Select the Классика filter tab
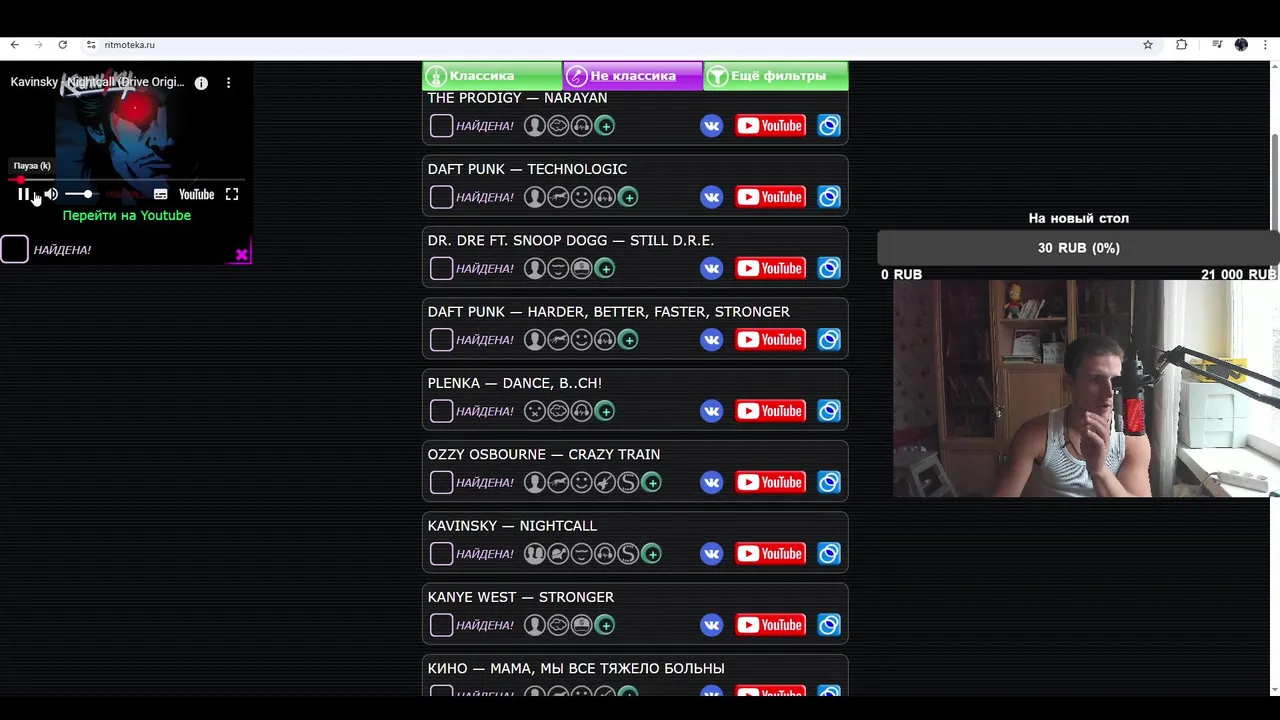Viewport: 1280px width, 720px height. tap(492, 76)
